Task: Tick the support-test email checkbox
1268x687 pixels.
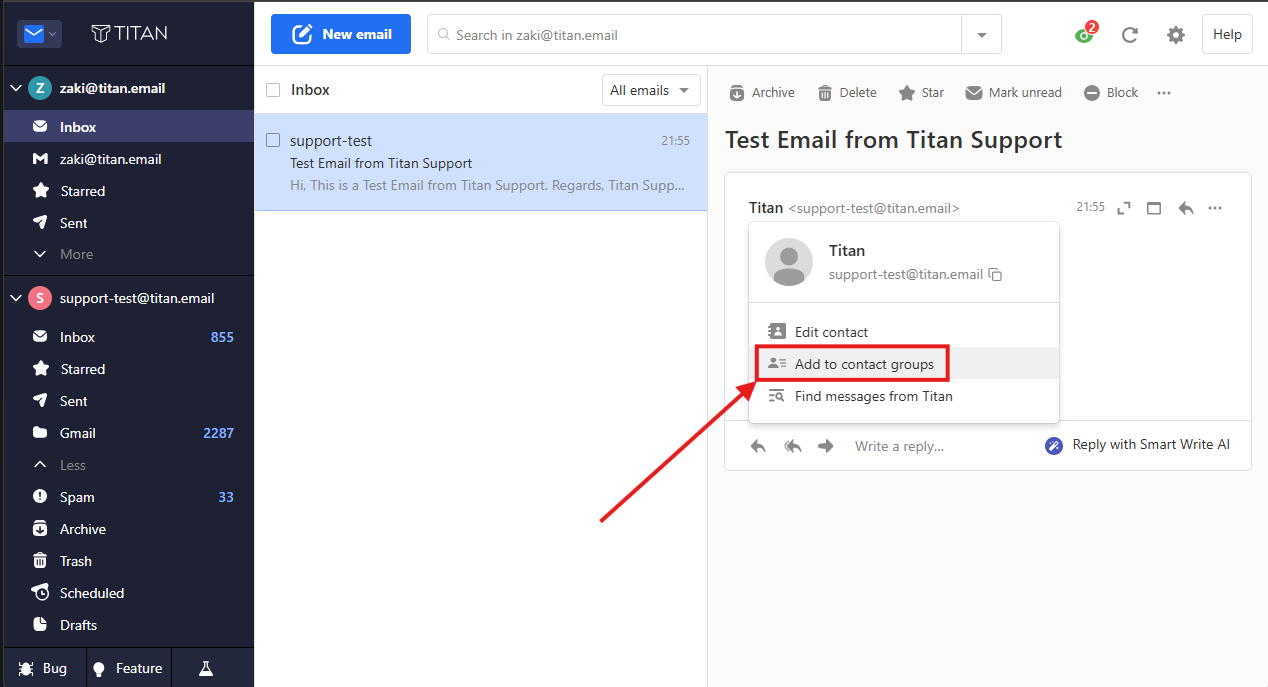Action: (x=273, y=141)
